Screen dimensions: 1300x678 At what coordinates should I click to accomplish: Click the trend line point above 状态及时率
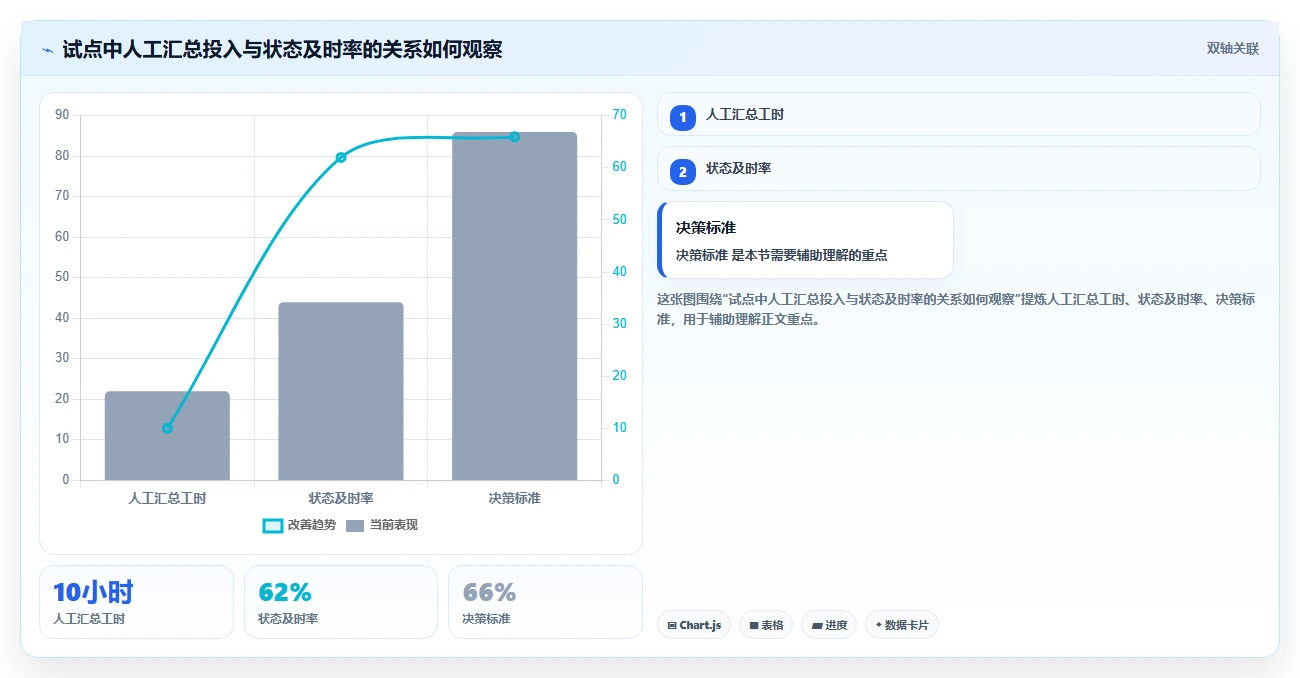[x=341, y=157]
